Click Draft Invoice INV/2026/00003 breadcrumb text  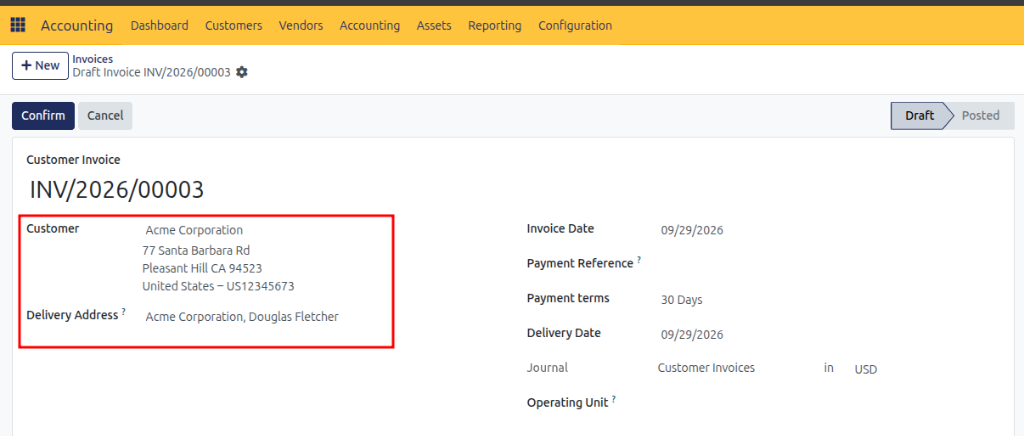coord(152,72)
